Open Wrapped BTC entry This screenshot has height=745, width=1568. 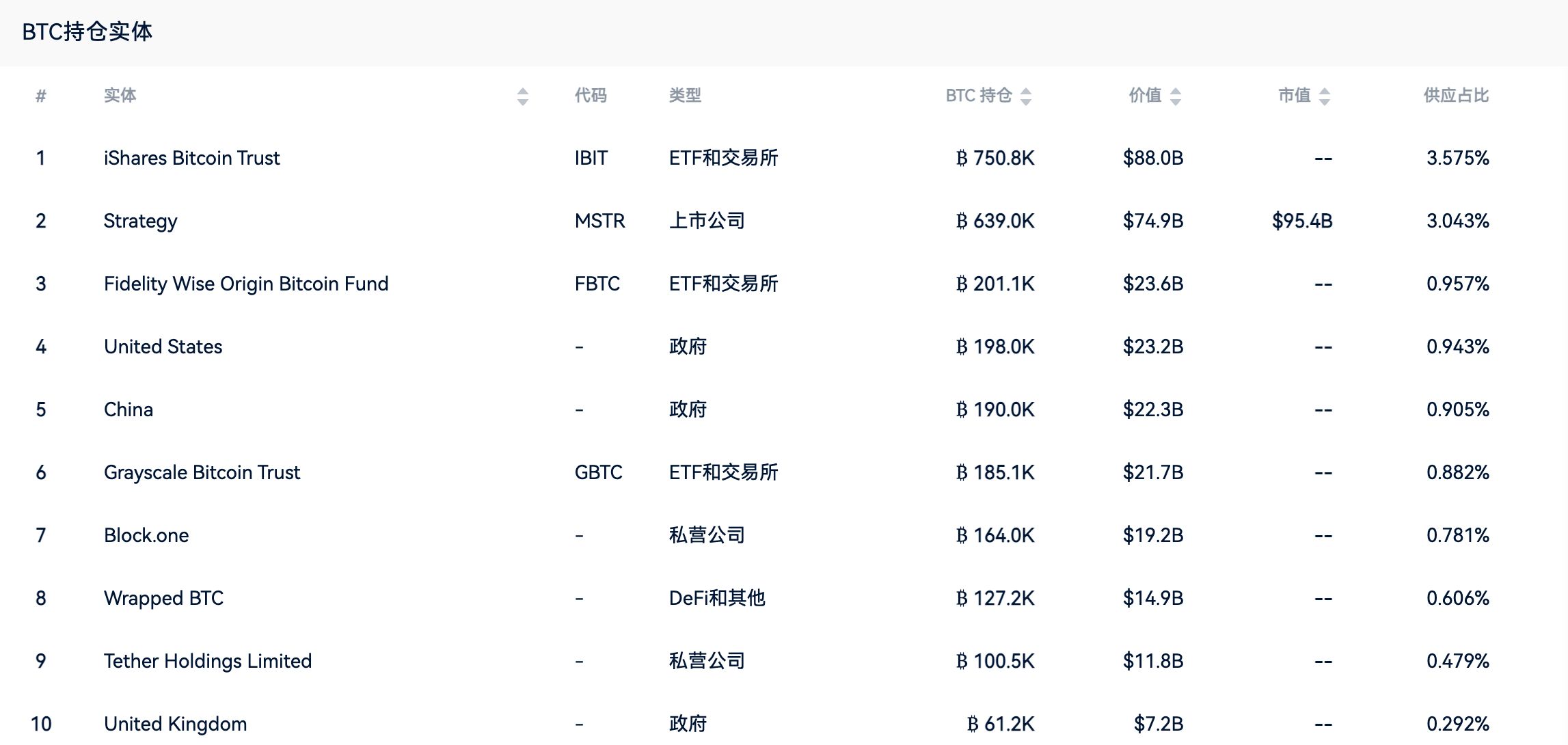pyautogui.click(x=163, y=598)
